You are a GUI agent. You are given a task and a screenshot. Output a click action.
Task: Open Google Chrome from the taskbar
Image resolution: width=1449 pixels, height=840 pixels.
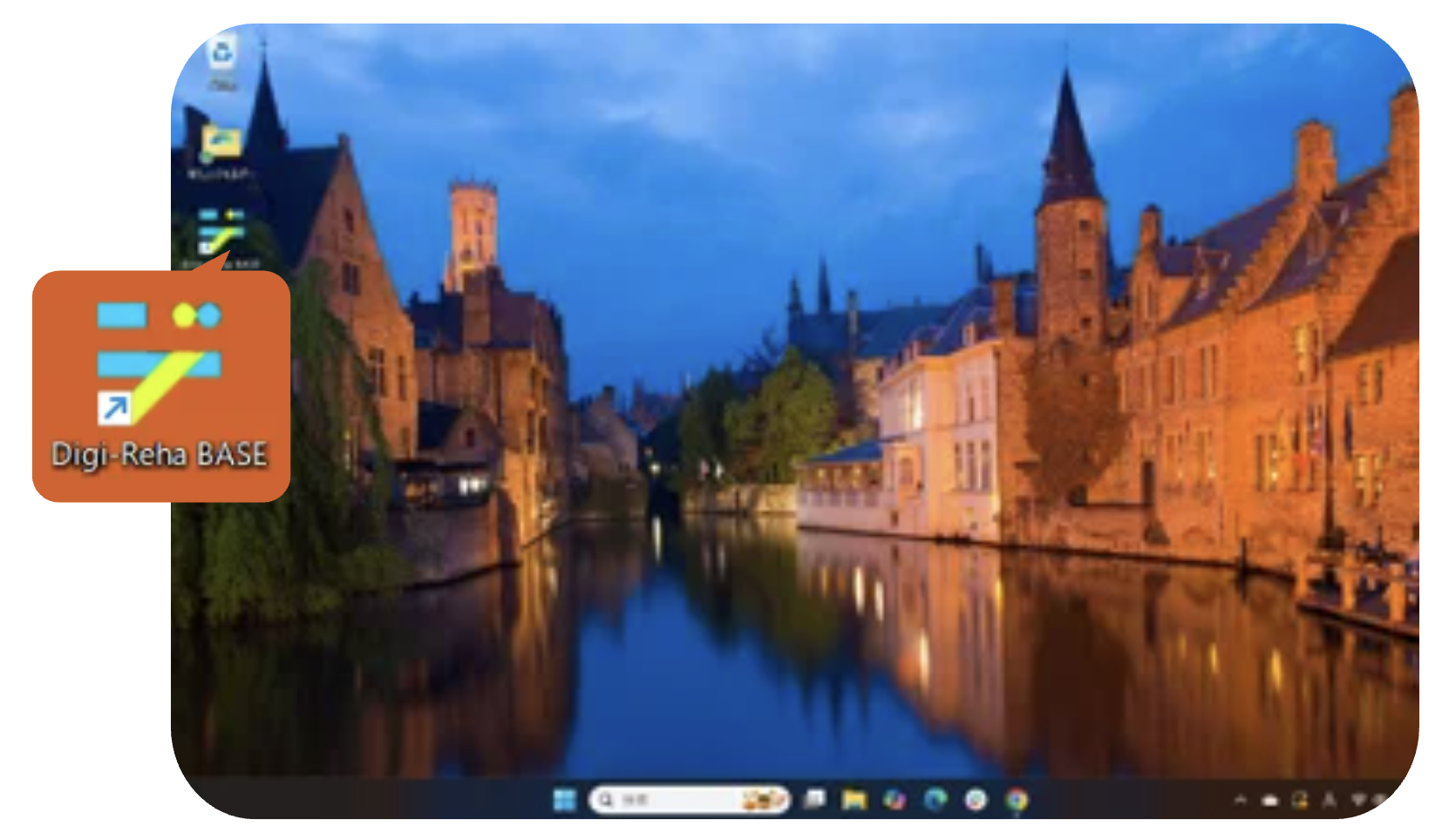tap(1017, 799)
